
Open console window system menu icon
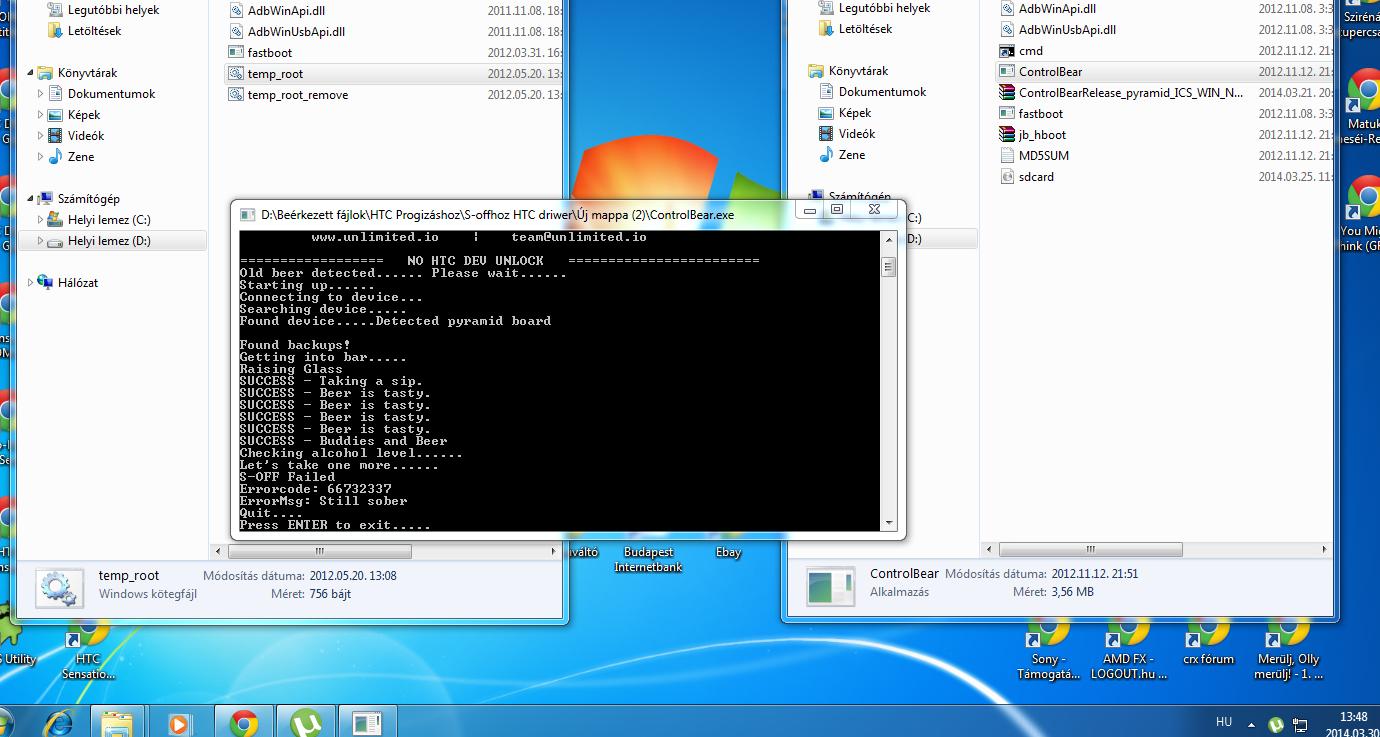click(x=246, y=214)
